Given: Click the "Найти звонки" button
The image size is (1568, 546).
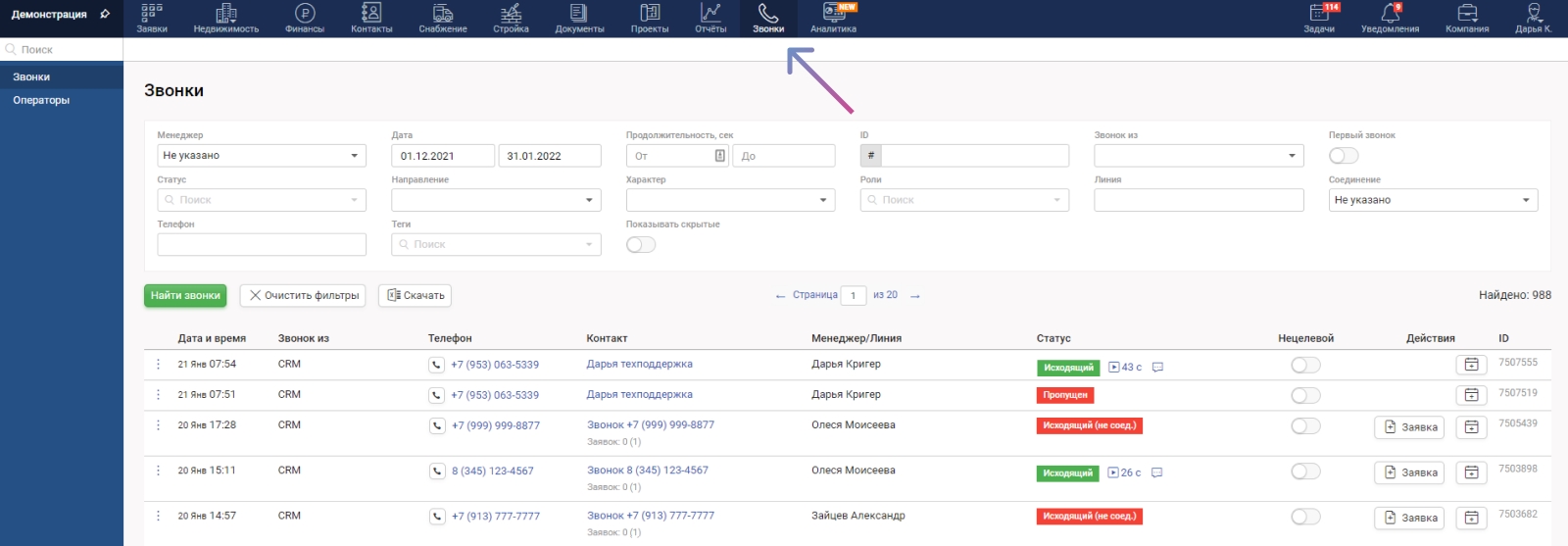Looking at the screenshot, I should (x=185, y=295).
